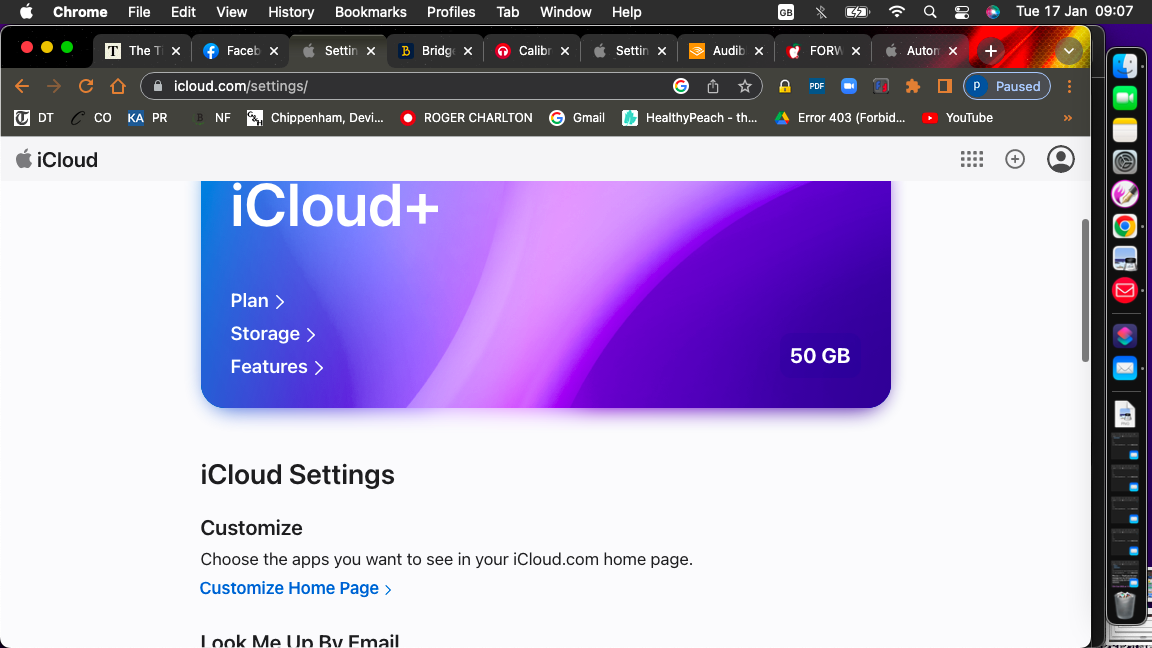Image resolution: width=1152 pixels, height=648 pixels.
Task: Close the FORW tab
Action: (x=855, y=51)
